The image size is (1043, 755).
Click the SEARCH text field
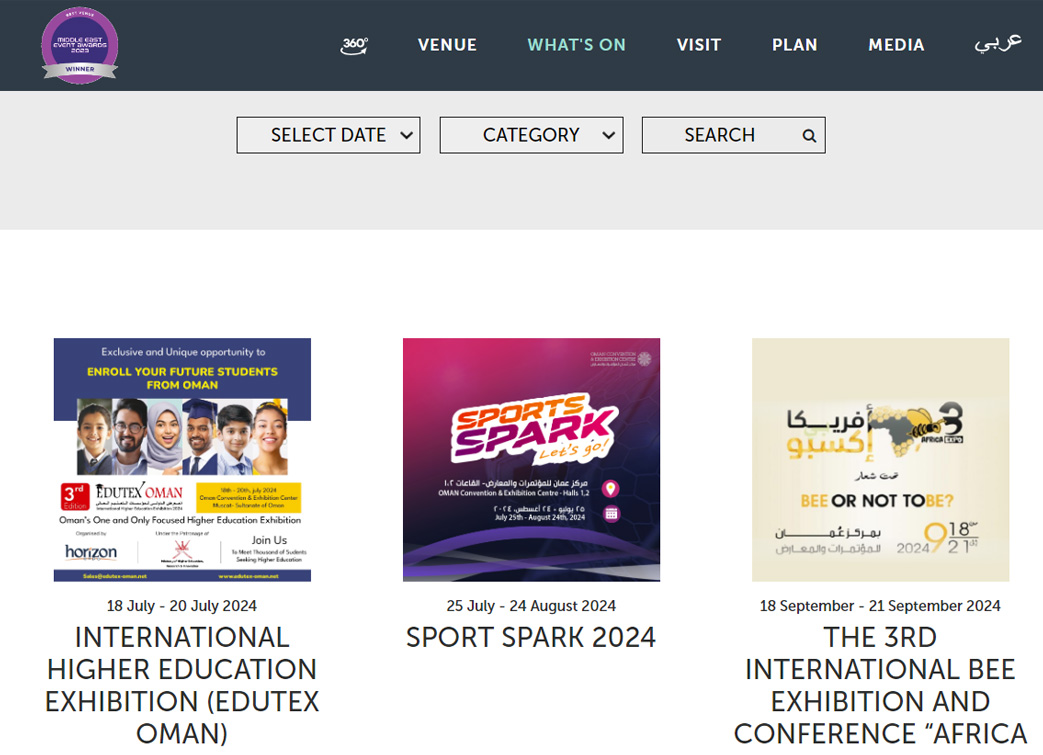tap(720, 135)
